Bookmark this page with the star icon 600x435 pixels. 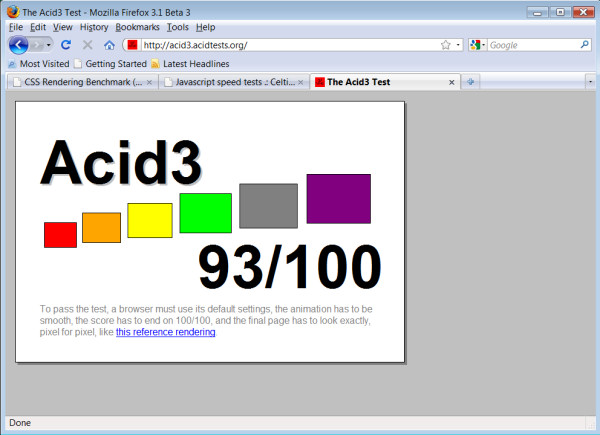445,45
